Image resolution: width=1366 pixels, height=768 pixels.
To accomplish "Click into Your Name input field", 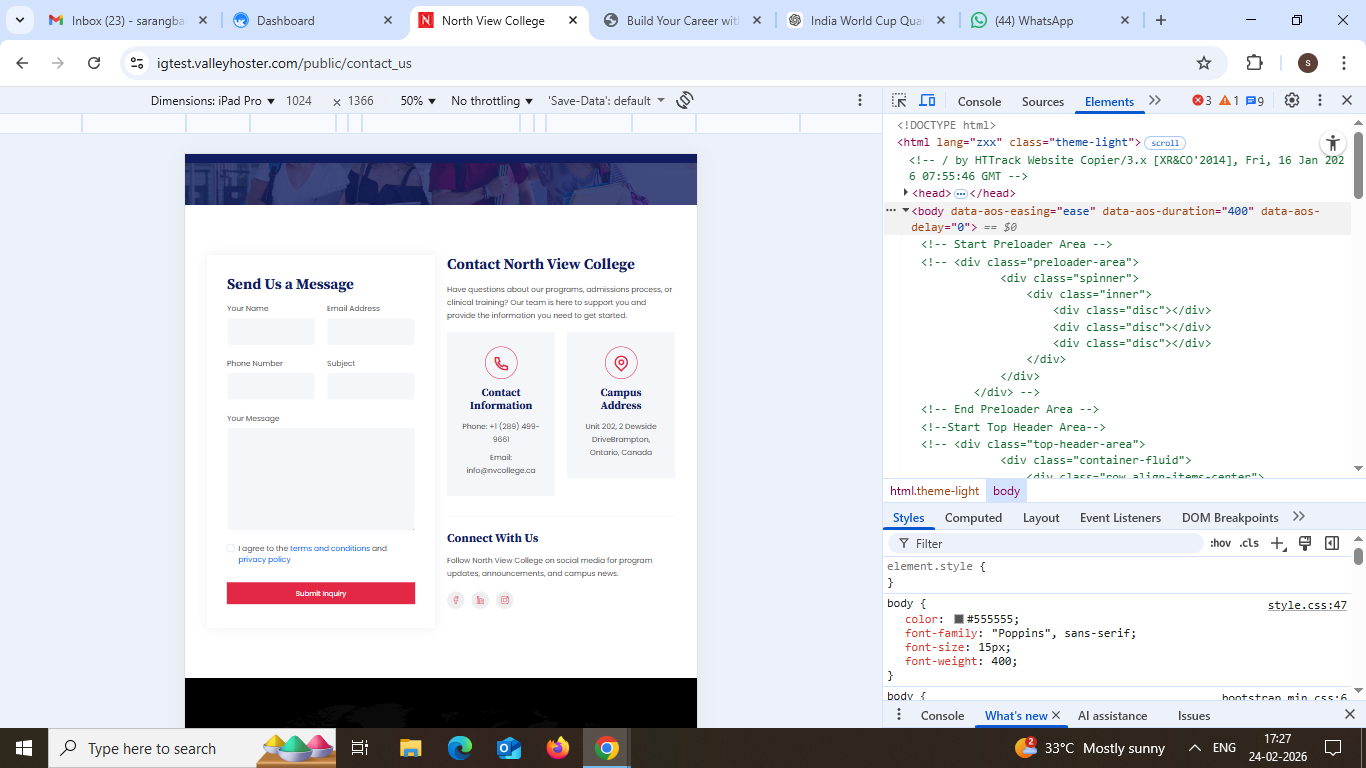I will [x=271, y=332].
